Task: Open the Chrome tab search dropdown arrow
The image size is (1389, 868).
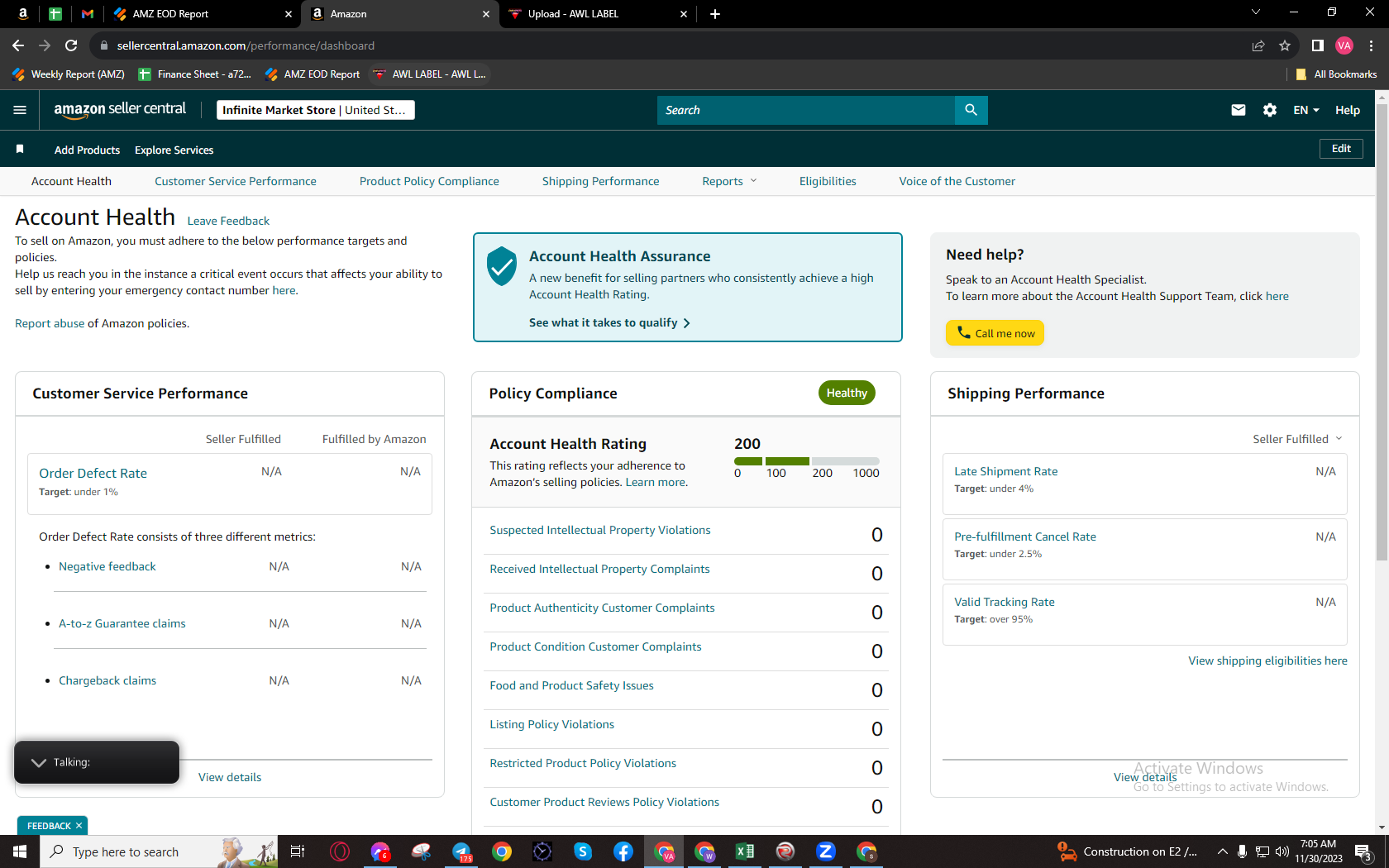Action: click(x=1256, y=12)
